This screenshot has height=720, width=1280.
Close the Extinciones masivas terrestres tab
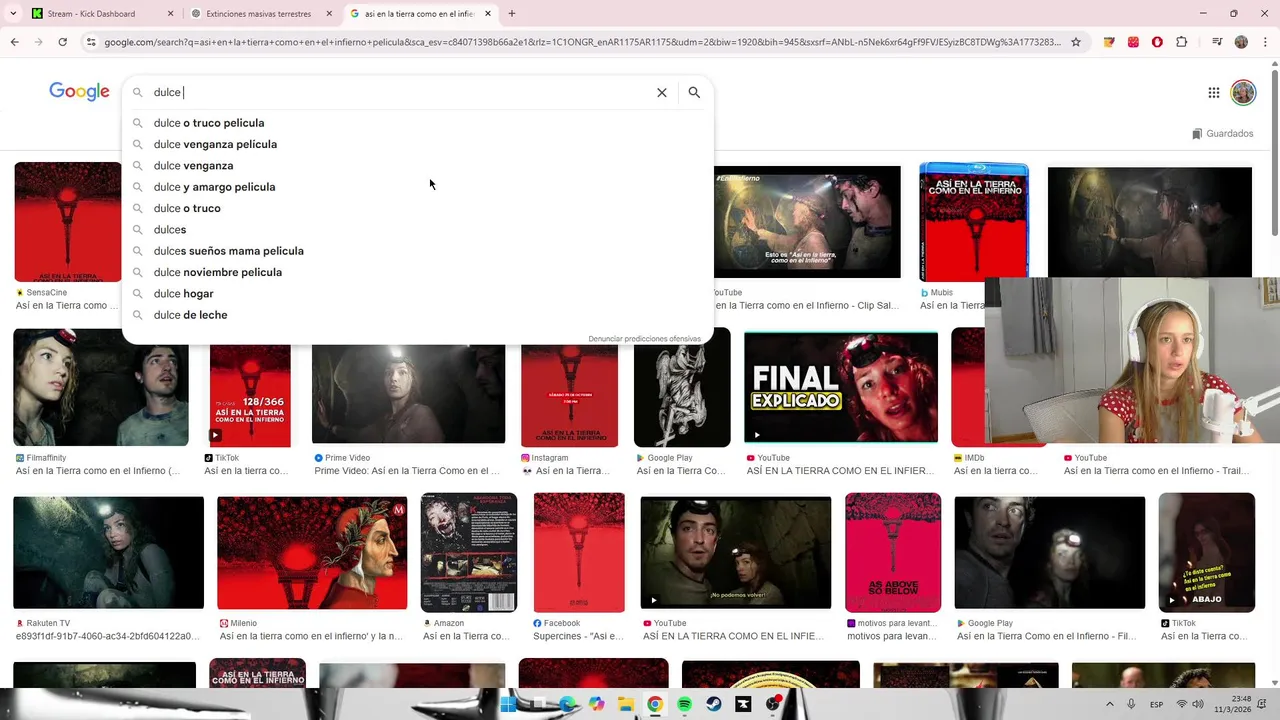[329, 14]
